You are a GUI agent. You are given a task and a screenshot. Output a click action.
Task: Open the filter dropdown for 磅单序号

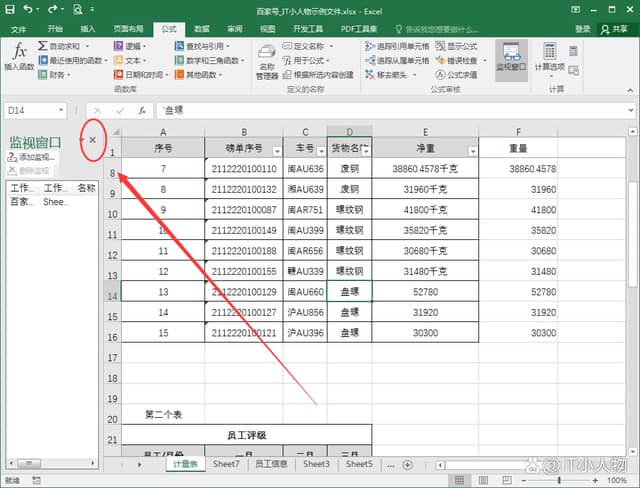point(277,151)
